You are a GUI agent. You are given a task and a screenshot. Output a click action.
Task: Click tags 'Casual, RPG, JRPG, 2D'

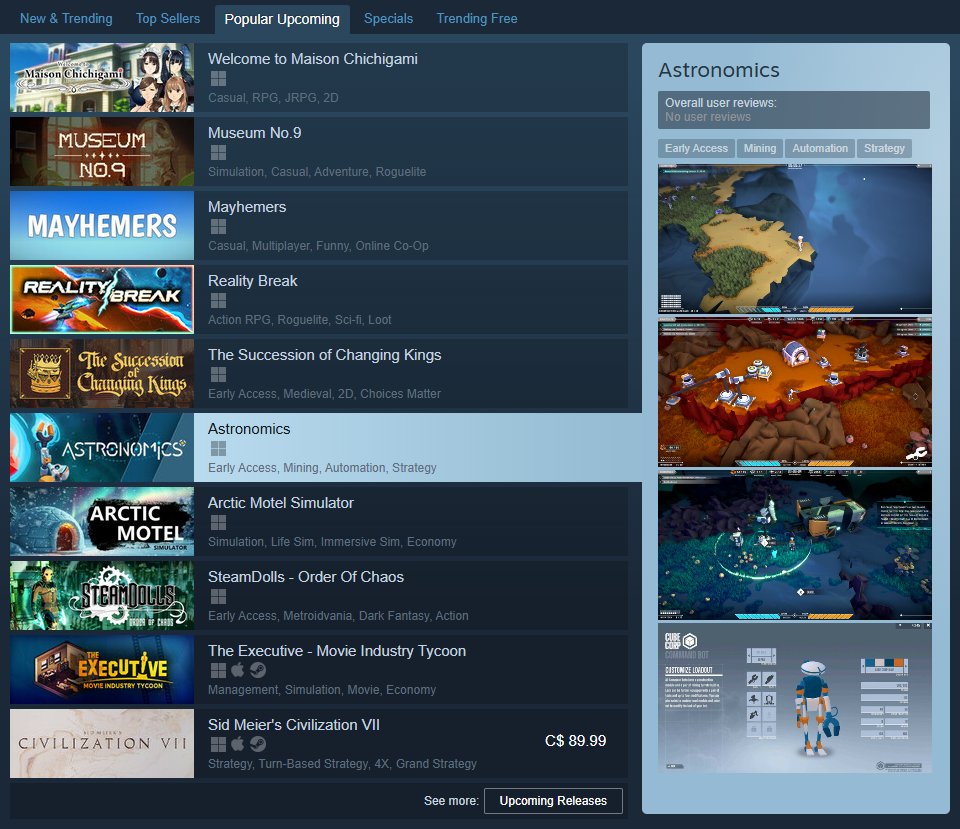point(273,98)
